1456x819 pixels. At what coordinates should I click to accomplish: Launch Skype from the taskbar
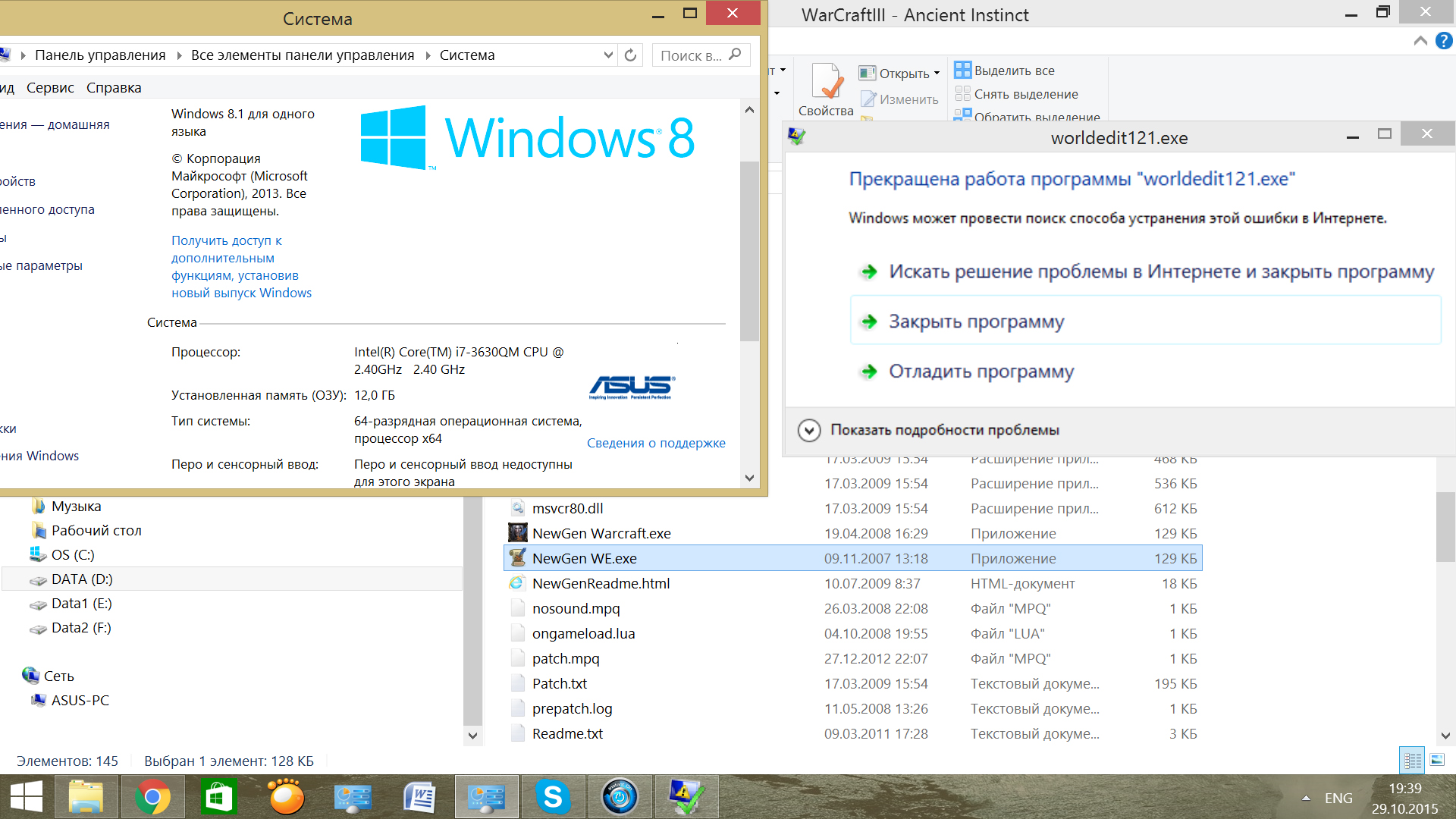[x=553, y=797]
